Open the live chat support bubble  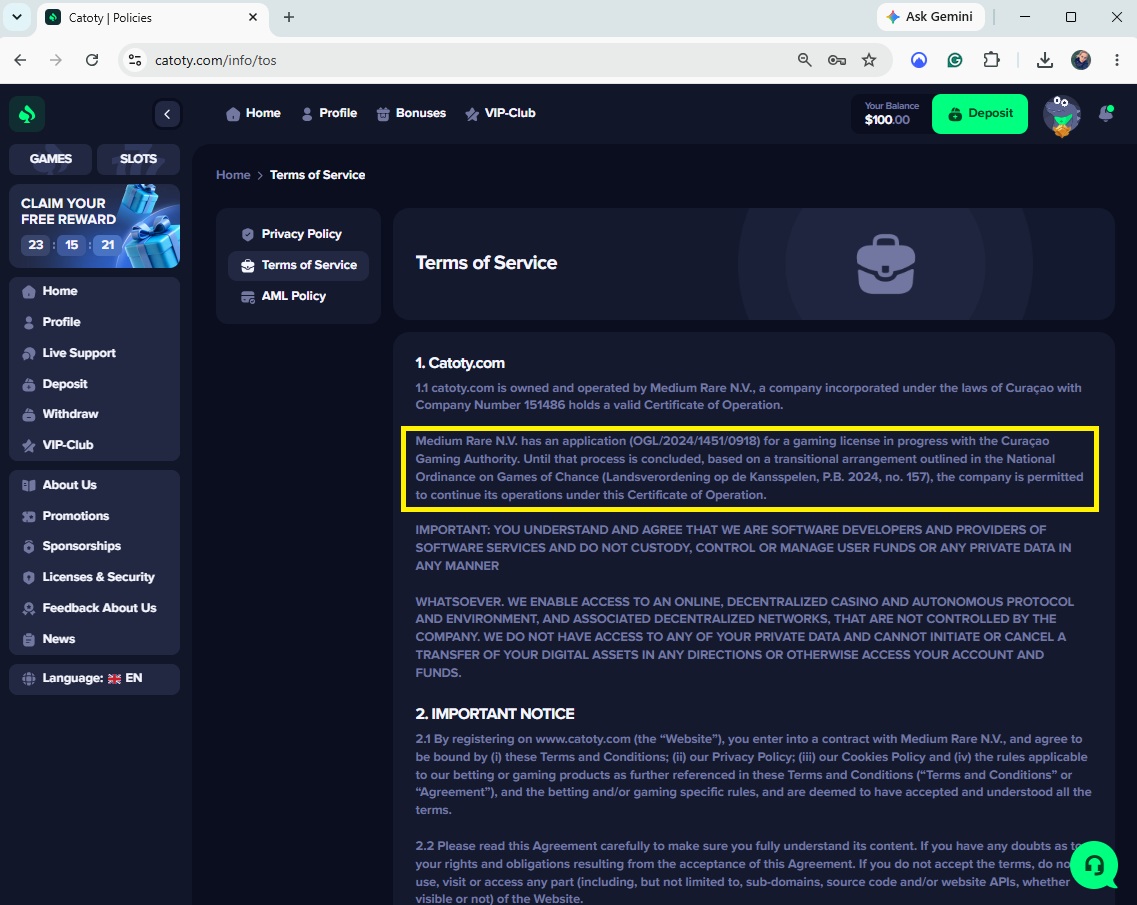click(1094, 864)
